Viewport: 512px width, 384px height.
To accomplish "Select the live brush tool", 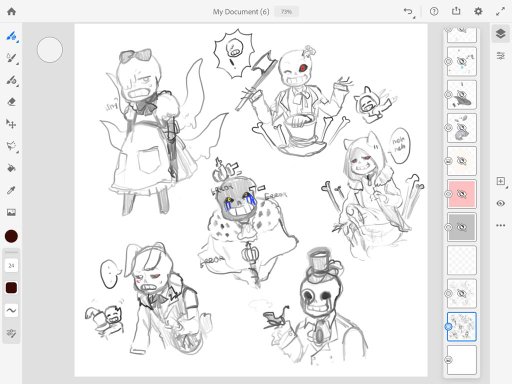I will [x=11, y=58].
